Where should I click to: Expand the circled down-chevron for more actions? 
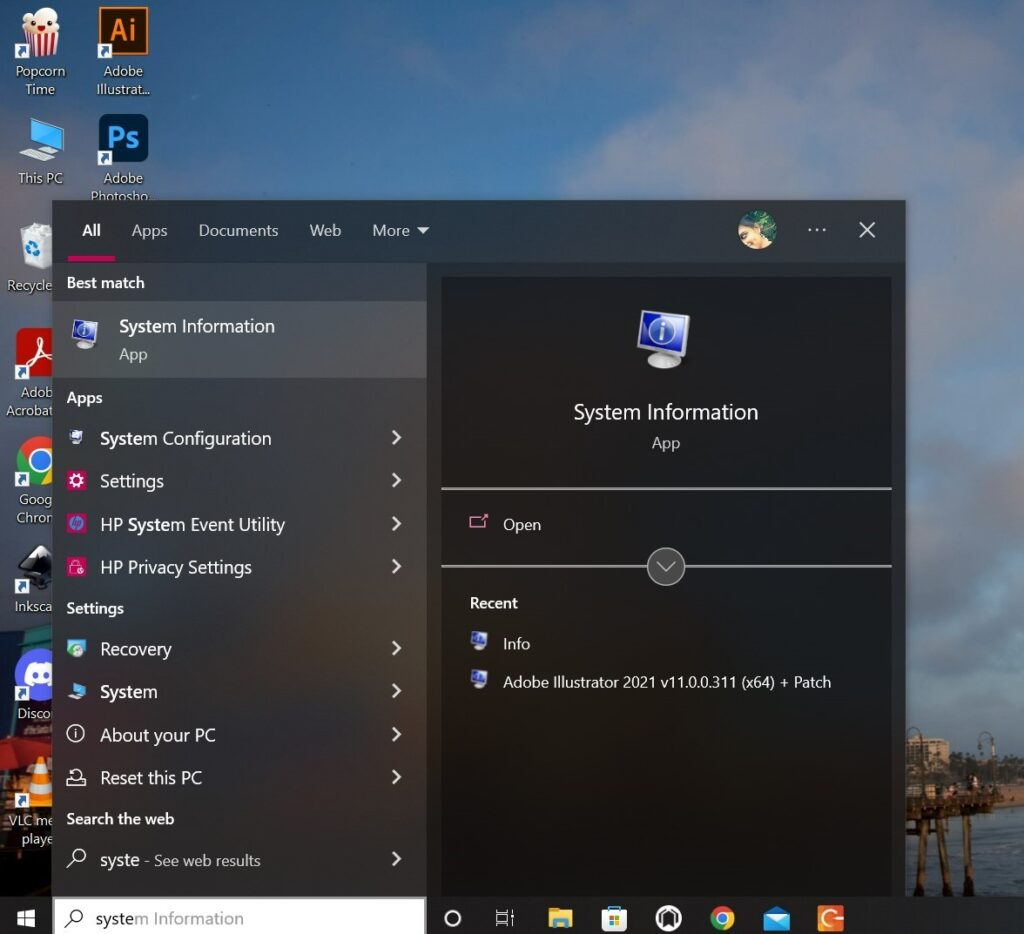tap(666, 567)
